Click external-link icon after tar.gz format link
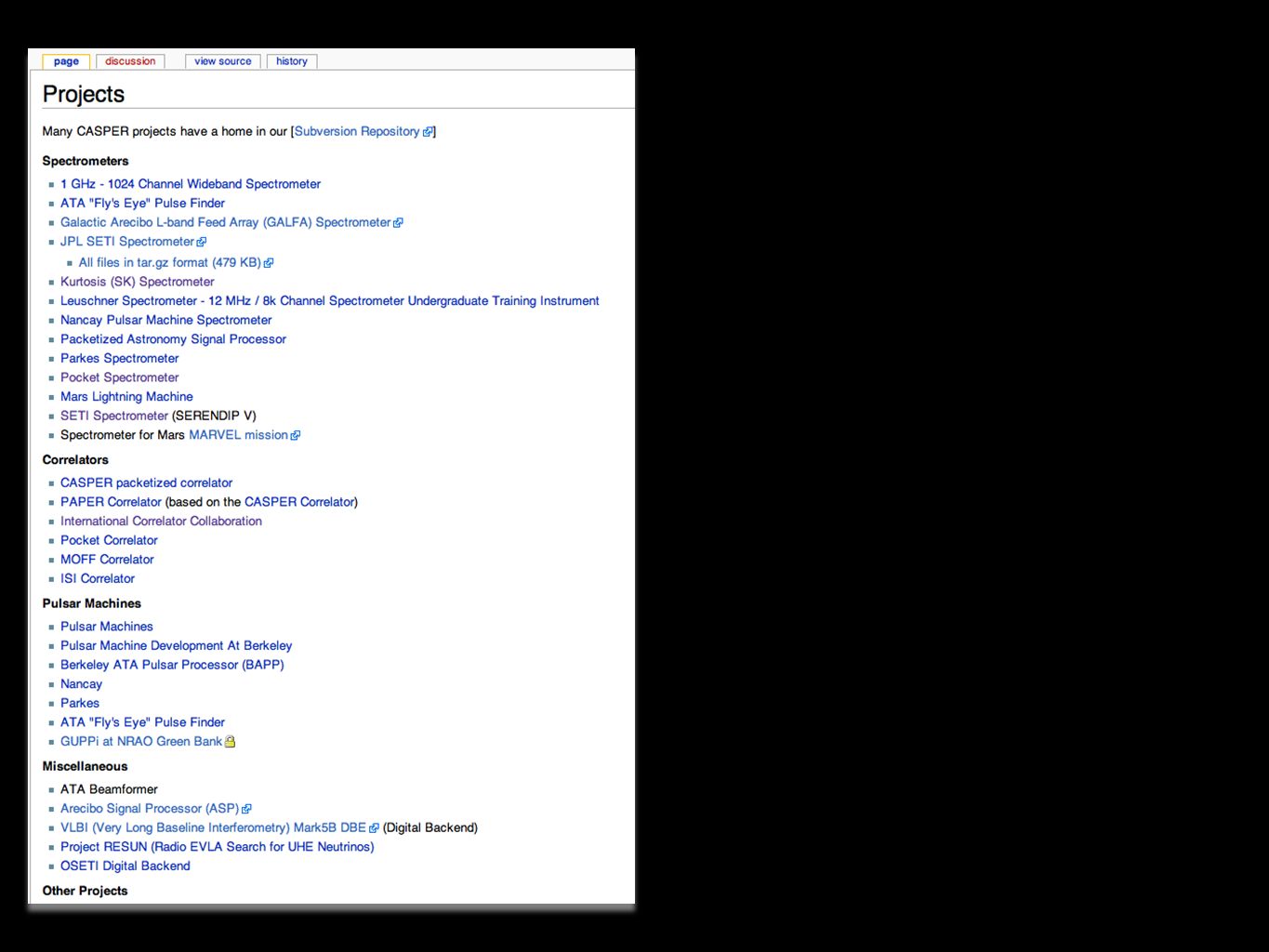 click(x=269, y=263)
